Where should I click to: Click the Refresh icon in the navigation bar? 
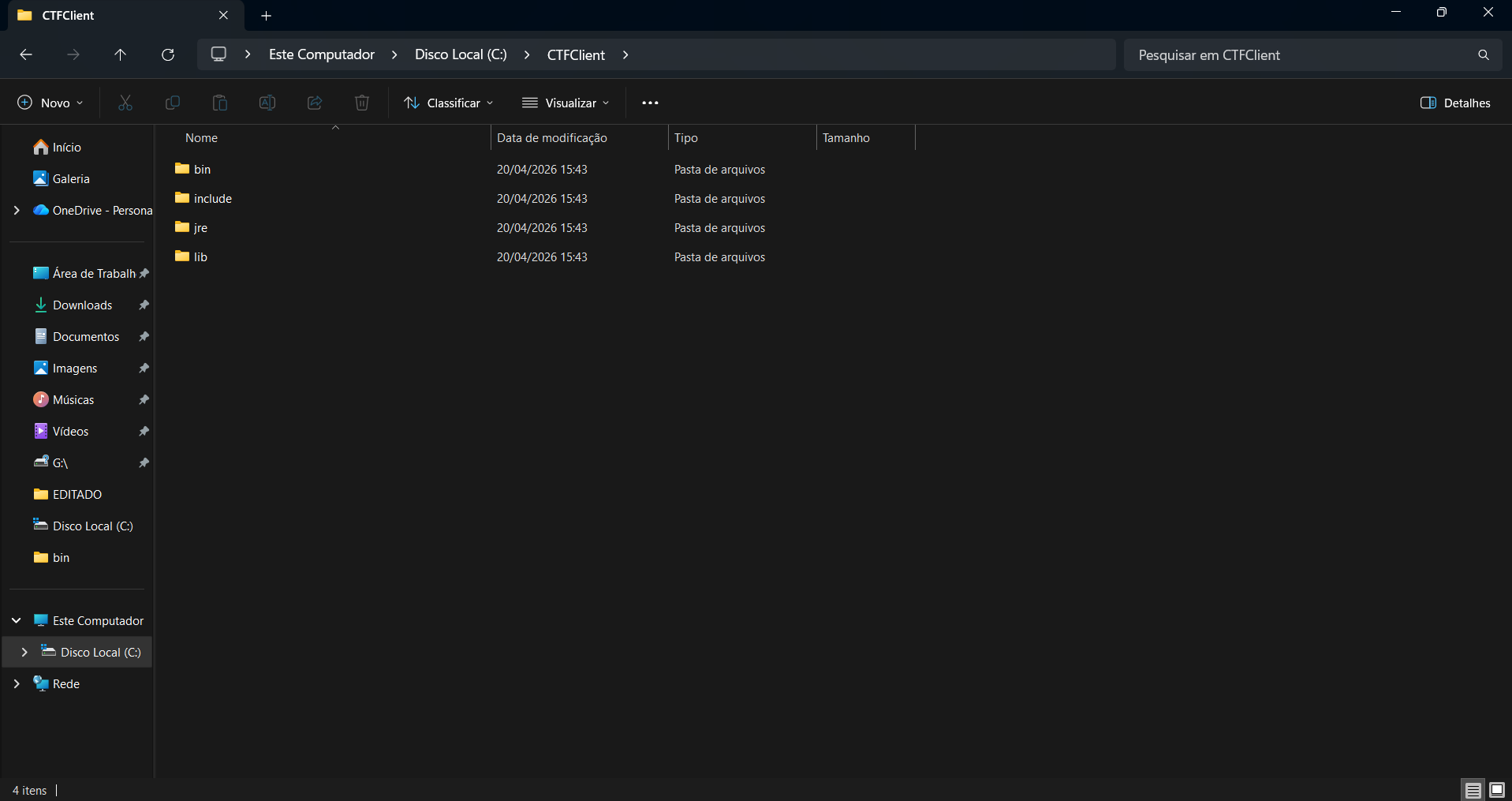point(168,54)
